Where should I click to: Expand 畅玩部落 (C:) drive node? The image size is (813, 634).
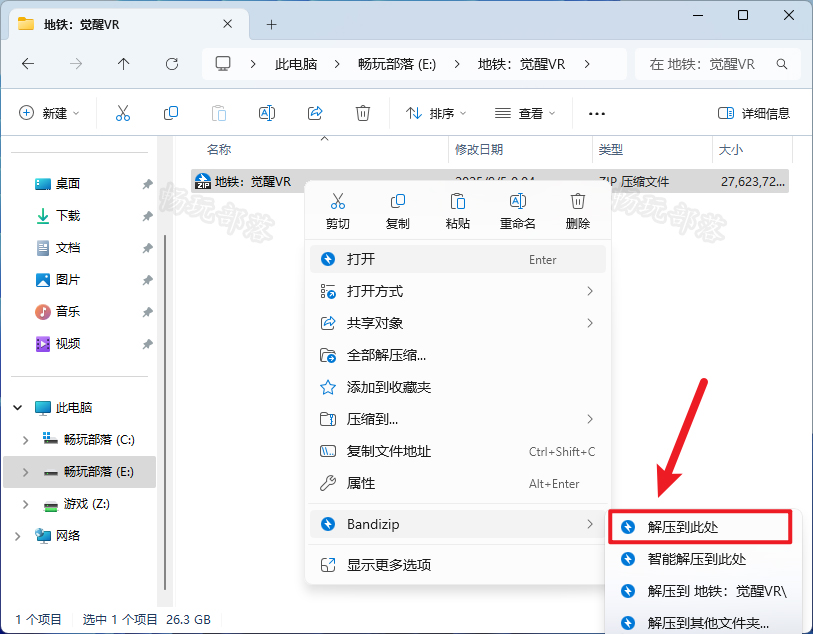(x=25, y=440)
